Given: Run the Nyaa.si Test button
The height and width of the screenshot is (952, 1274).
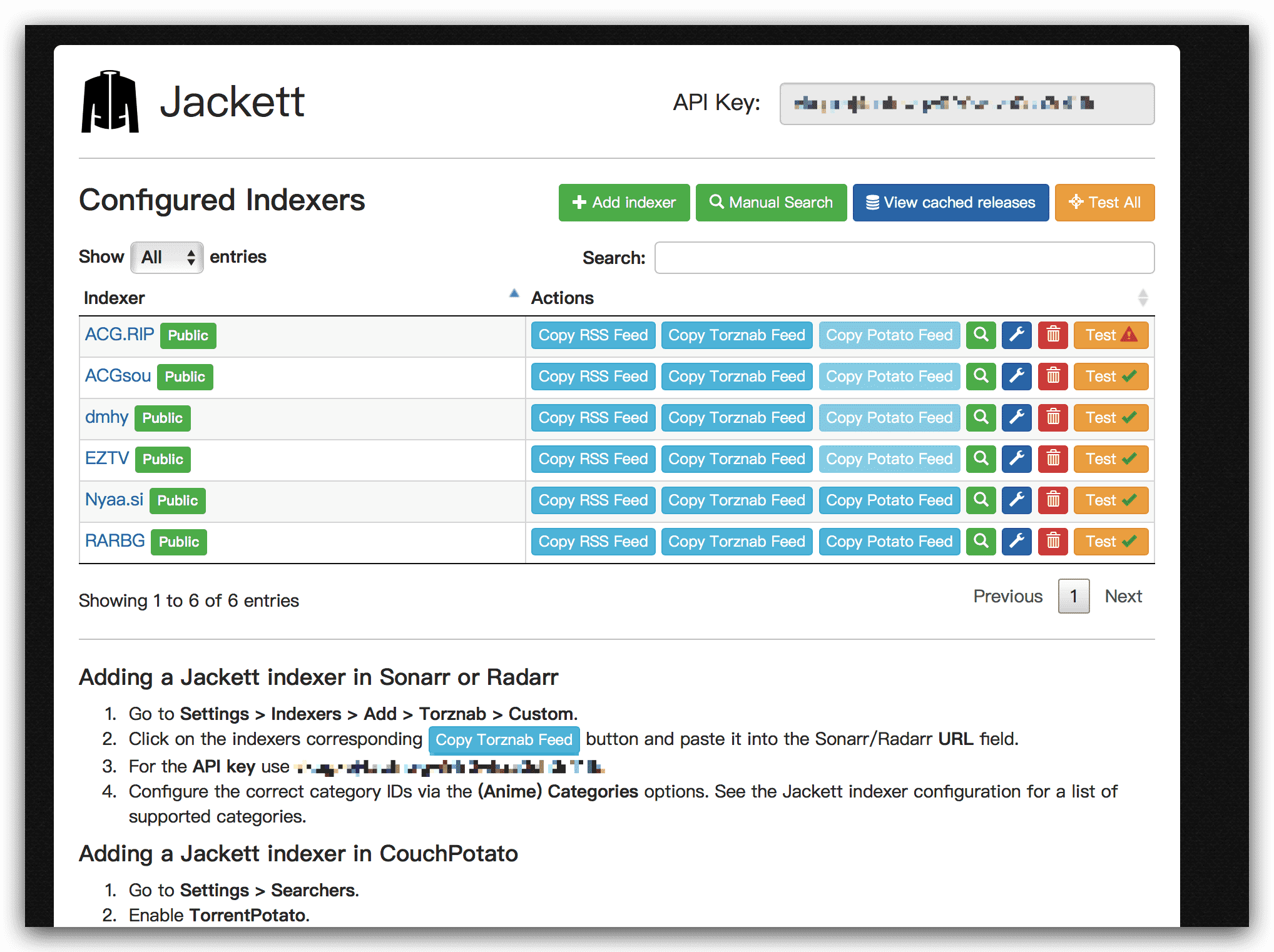Looking at the screenshot, I should (x=1111, y=500).
